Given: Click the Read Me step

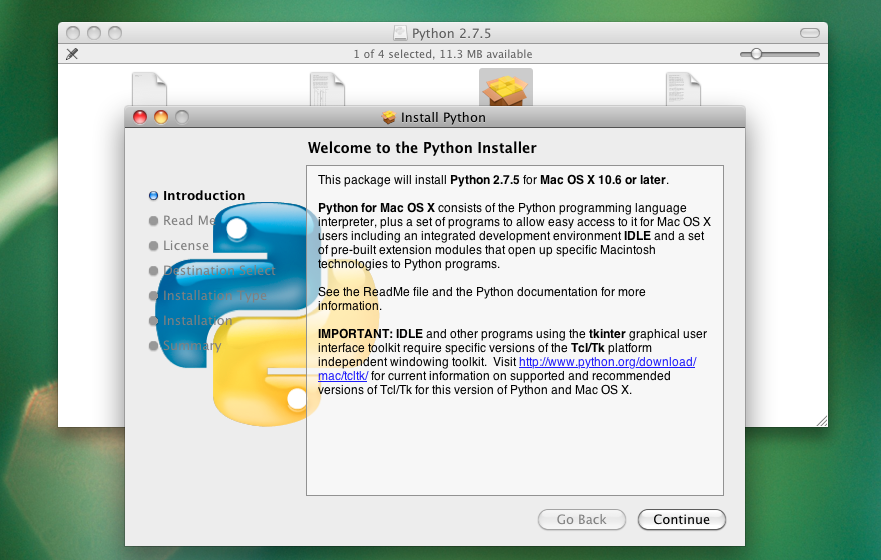Looking at the screenshot, I should 189,220.
